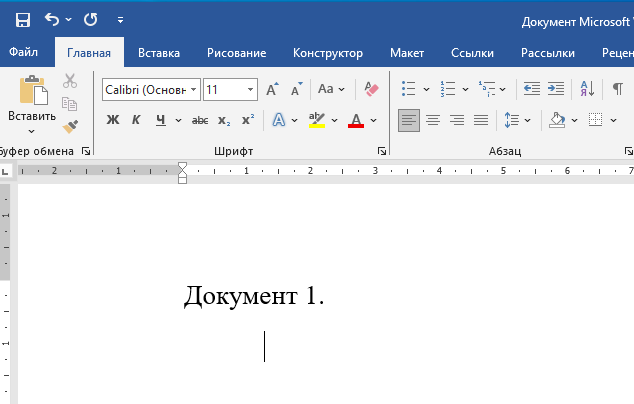The image size is (634, 404).
Task: Clear all formatting with eraser icon
Action: pyautogui.click(x=371, y=89)
